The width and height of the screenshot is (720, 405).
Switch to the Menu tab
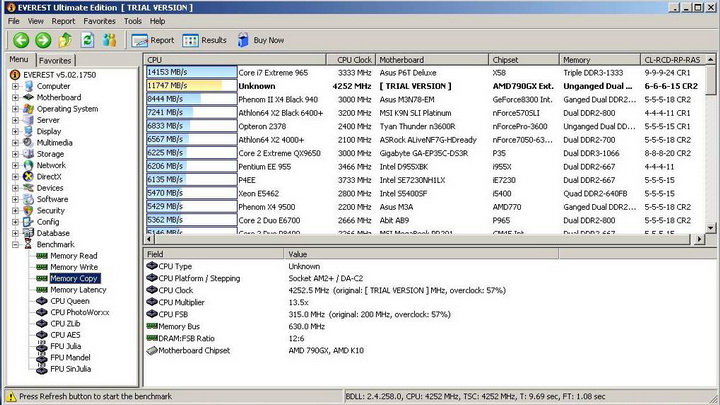[19, 60]
